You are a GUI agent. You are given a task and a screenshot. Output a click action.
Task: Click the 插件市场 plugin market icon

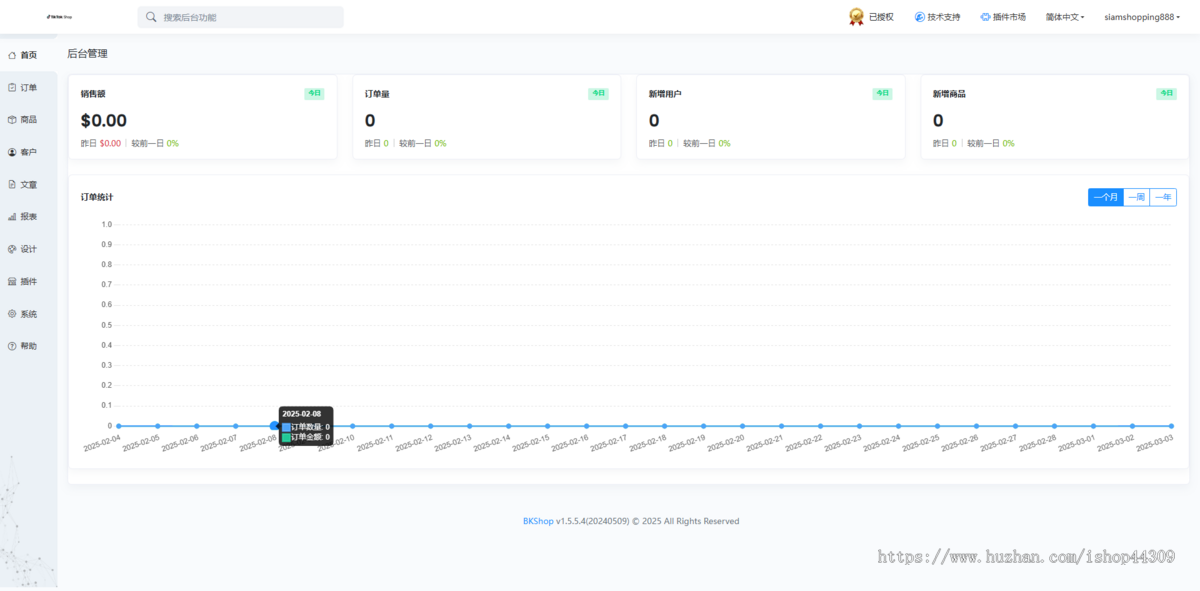pos(985,17)
